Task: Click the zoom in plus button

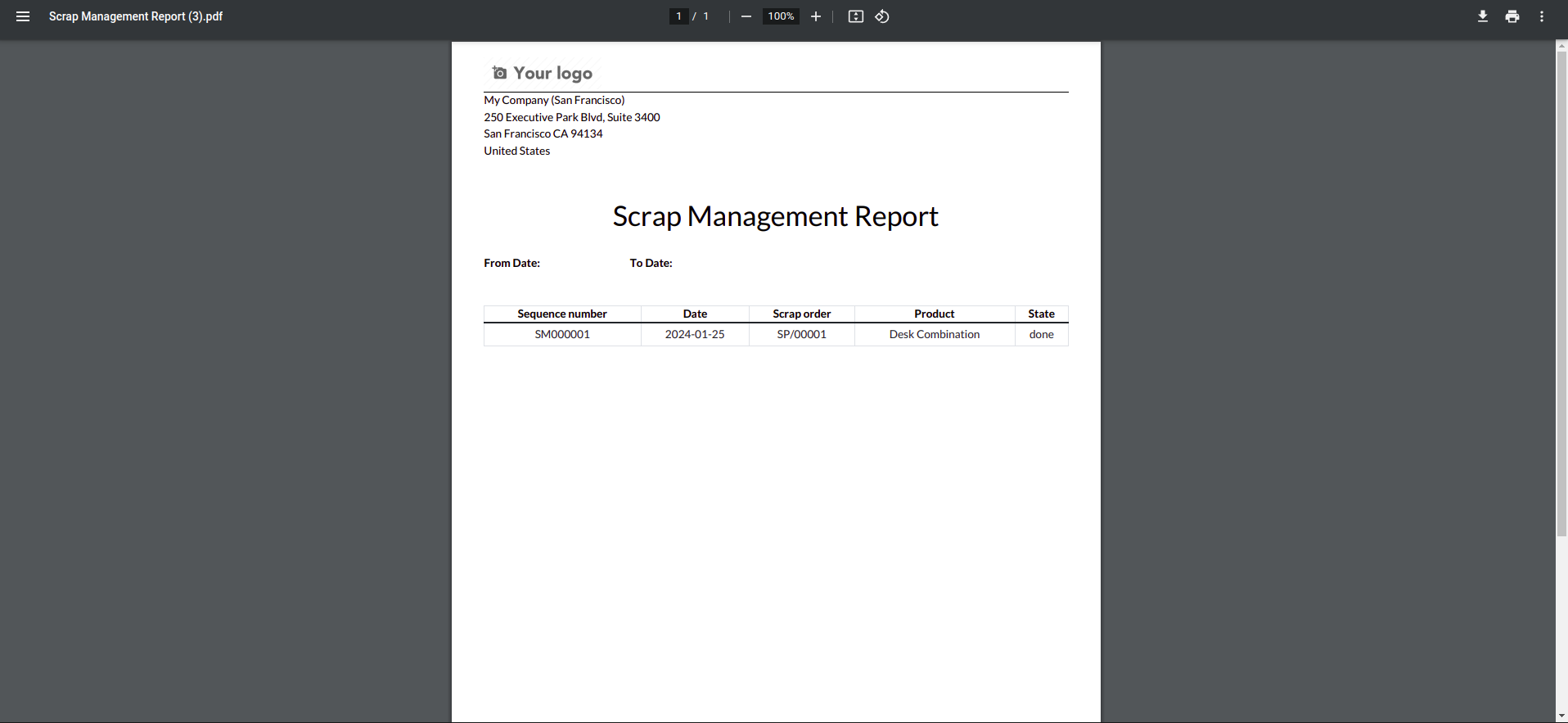Action: [x=815, y=16]
